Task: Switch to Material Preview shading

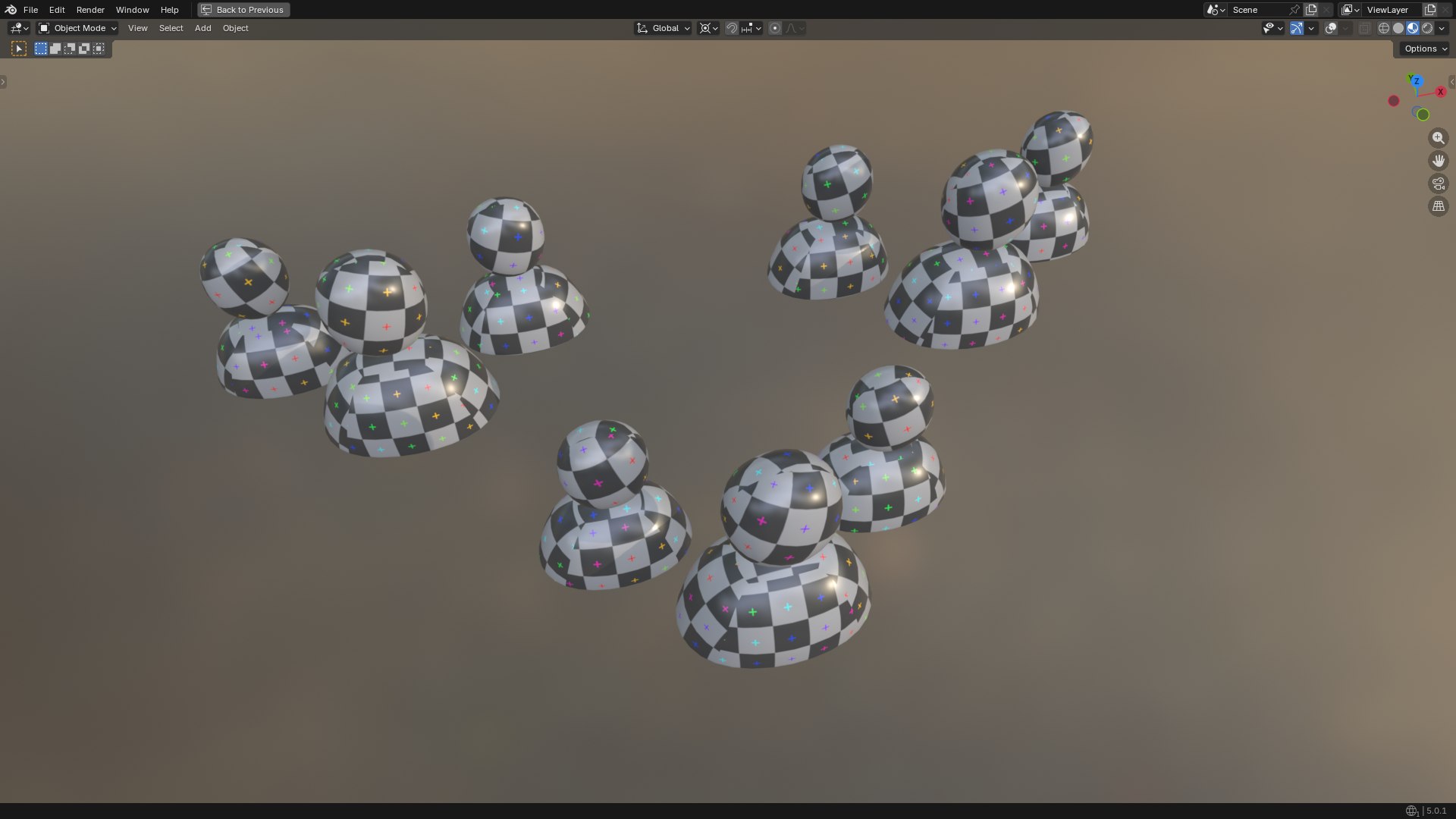Action: click(x=1413, y=28)
